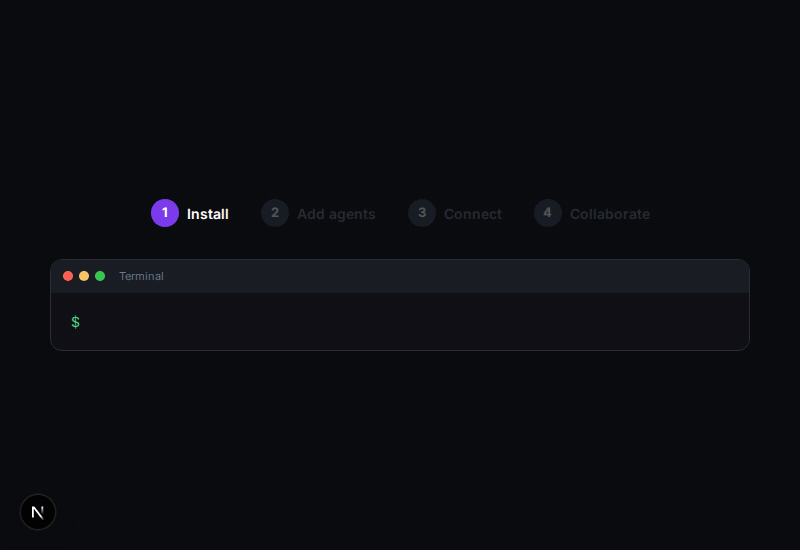Click the green terminal window dot

click(100, 276)
